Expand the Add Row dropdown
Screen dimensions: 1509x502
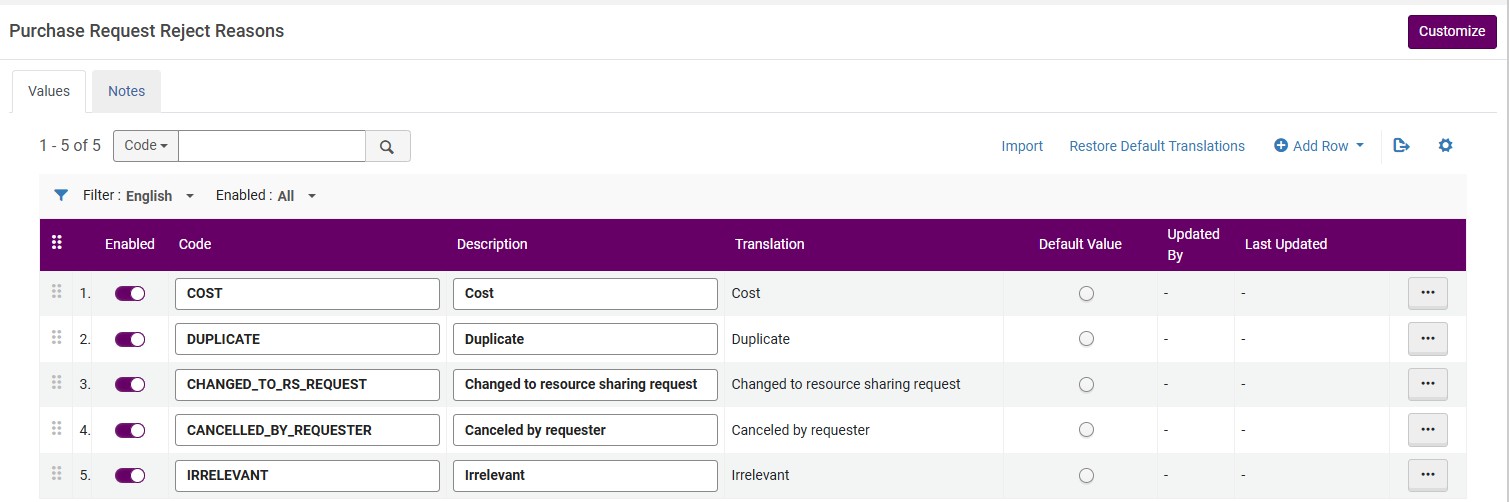1319,146
